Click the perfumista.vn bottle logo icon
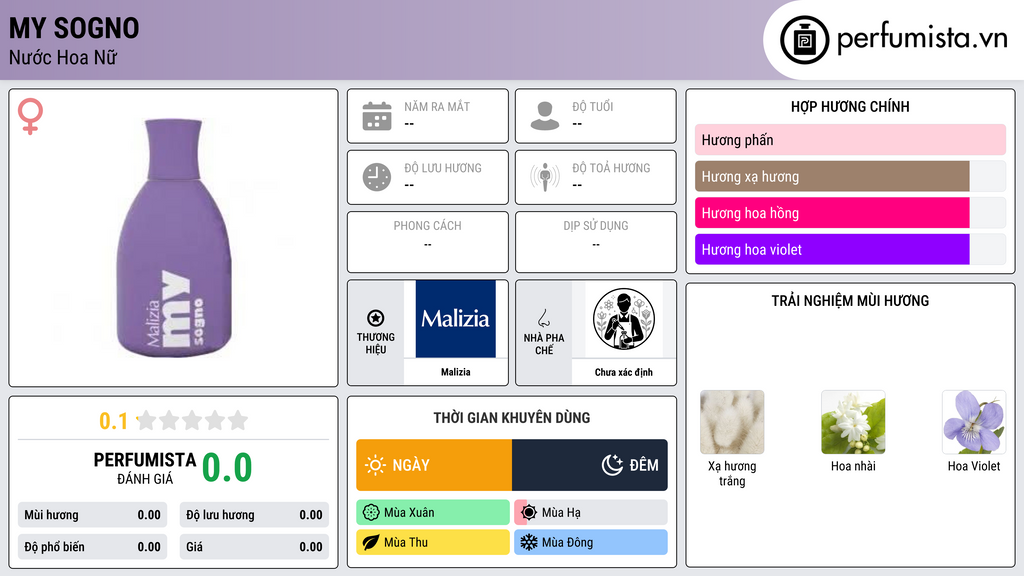This screenshot has height=576, width=1024. click(x=804, y=40)
